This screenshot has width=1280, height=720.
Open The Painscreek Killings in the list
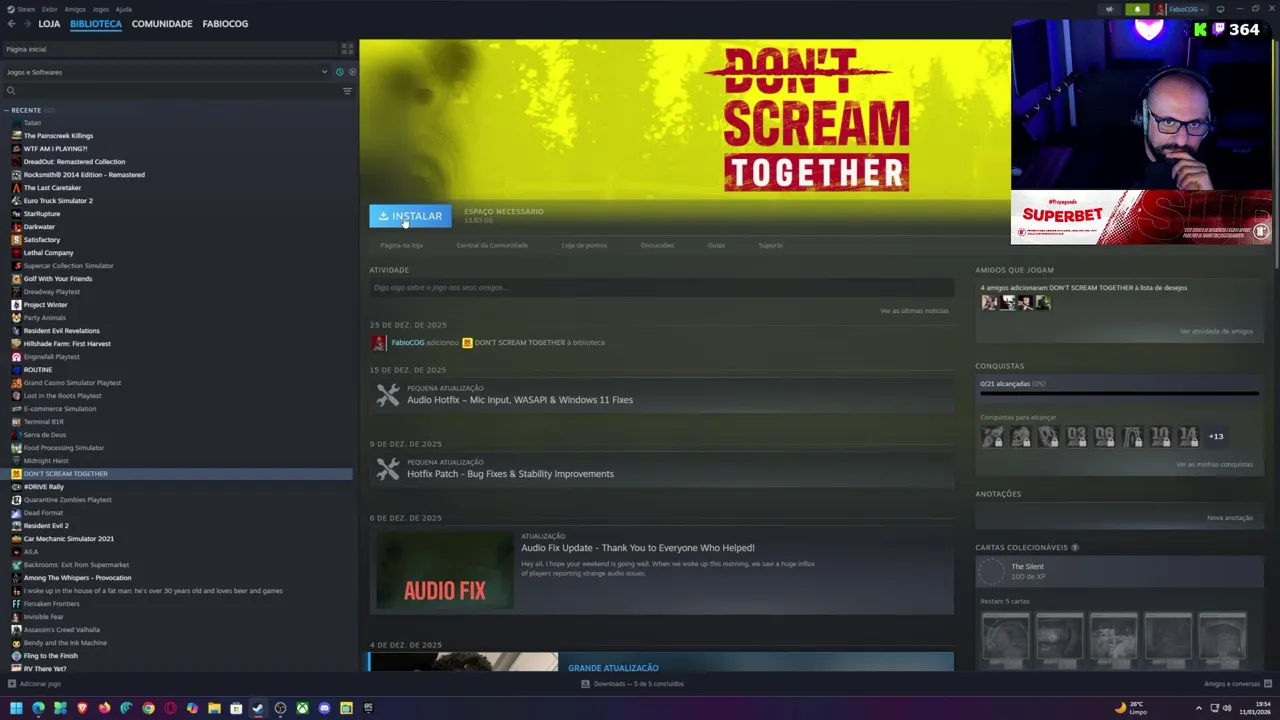(x=58, y=136)
